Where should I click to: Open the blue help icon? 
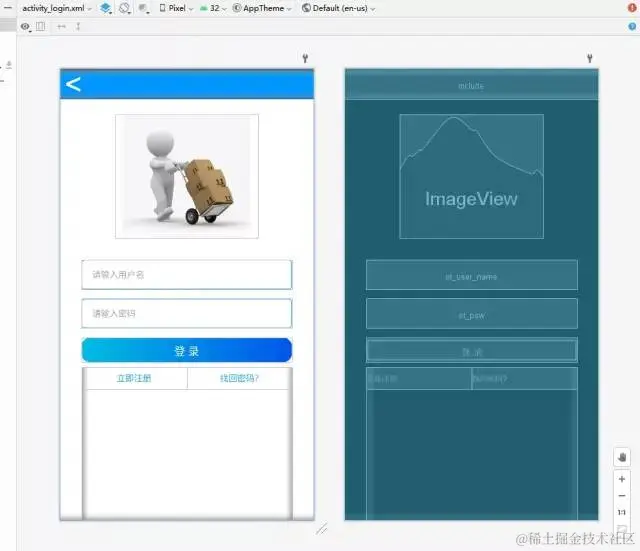tap(632, 27)
